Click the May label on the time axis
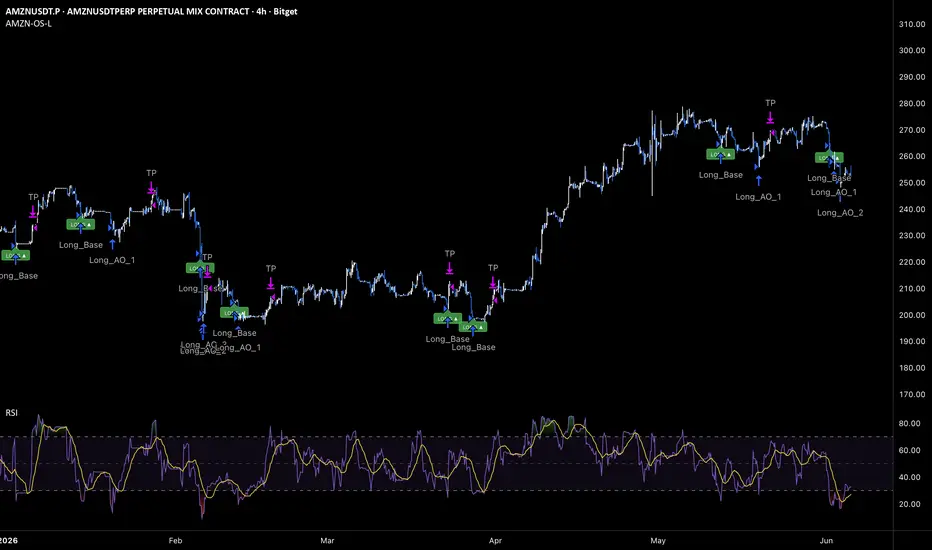 (x=658, y=541)
